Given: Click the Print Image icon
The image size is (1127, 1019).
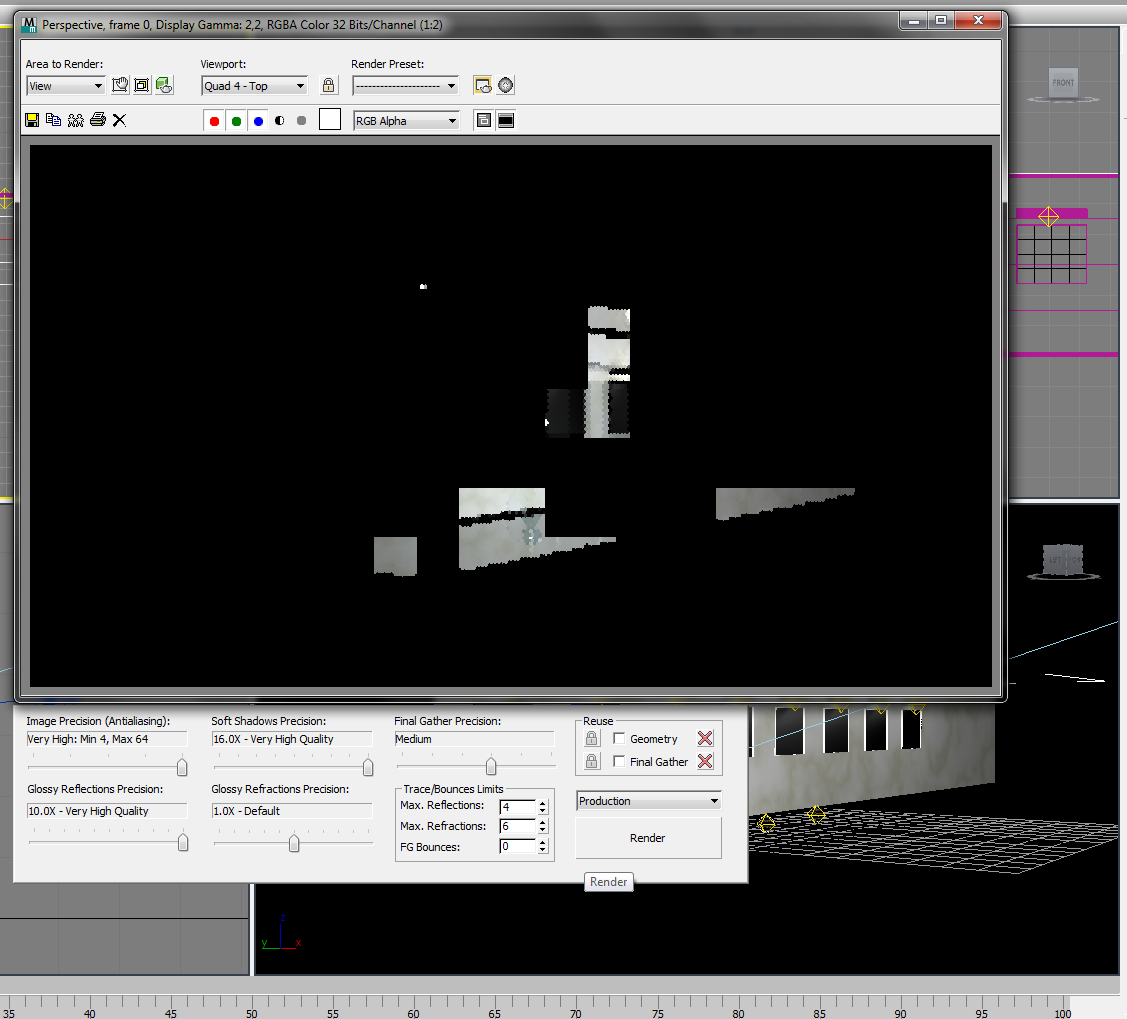Looking at the screenshot, I should tap(97, 120).
